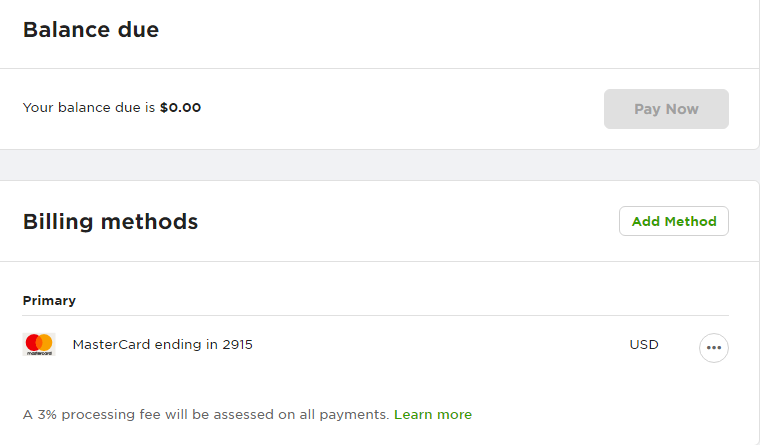Click empty space between card text and USD
Image resolution: width=760 pixels, height=445 pixels.
coord(440,345)
